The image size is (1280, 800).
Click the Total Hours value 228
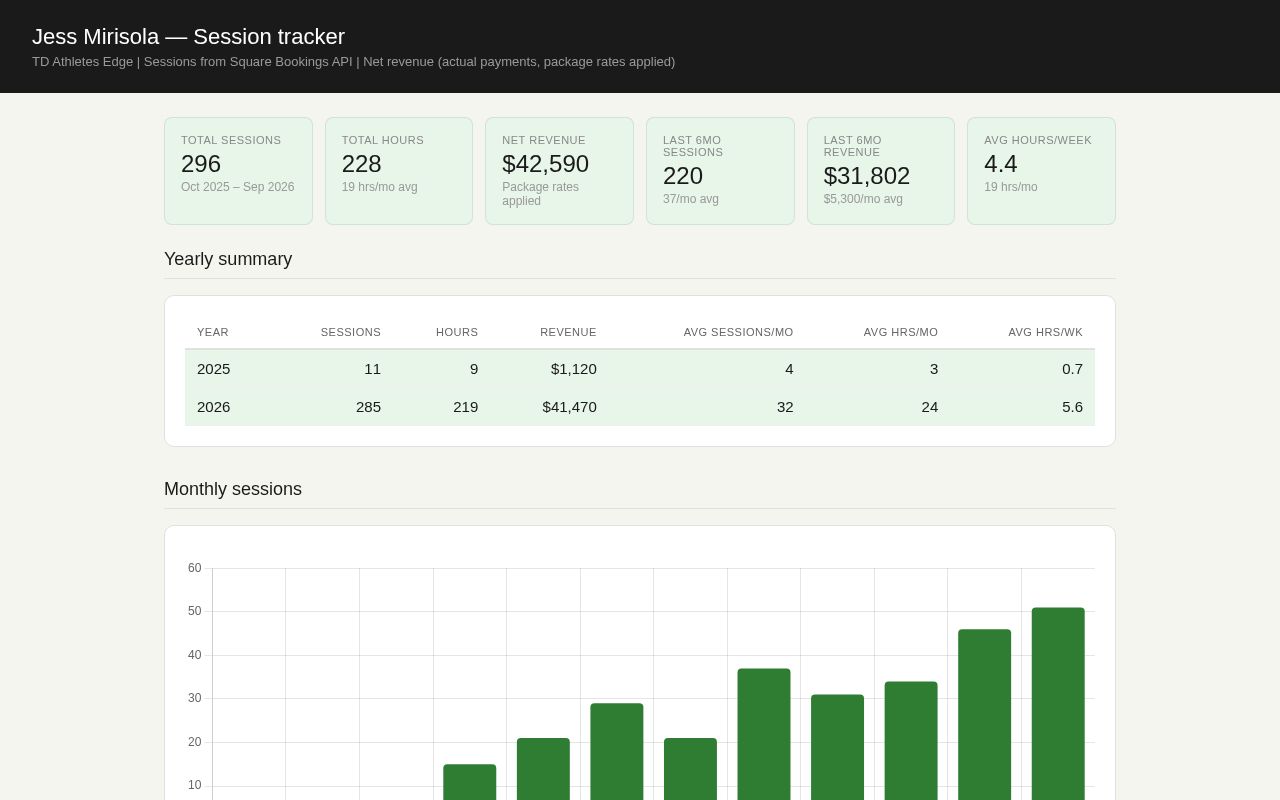(362, 164)
